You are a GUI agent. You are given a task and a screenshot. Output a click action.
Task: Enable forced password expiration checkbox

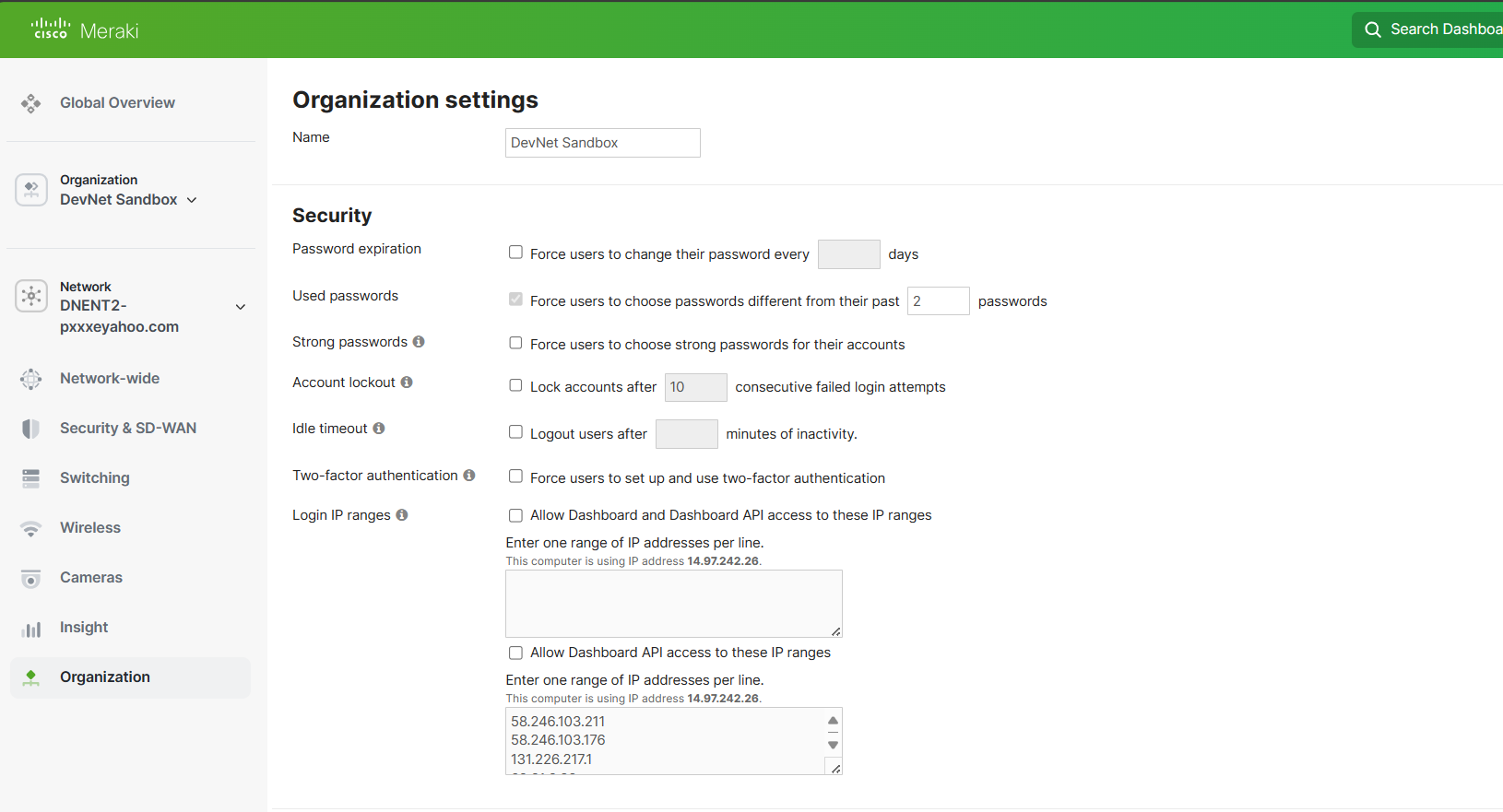click(x=515, y=253)
